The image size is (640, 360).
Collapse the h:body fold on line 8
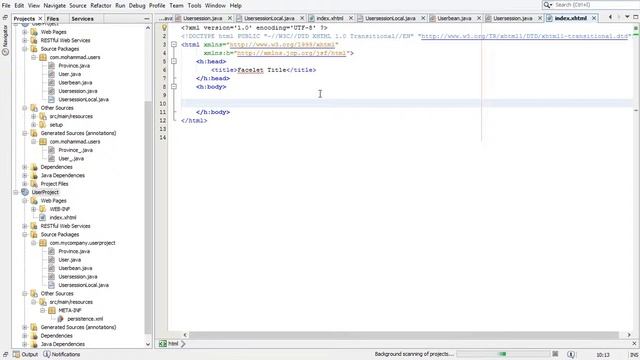click(174, 87)
